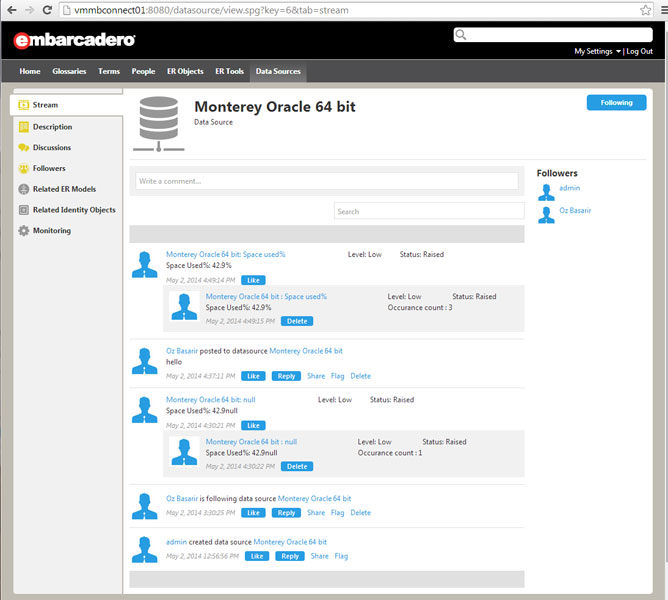The image size is (668, 600).
Task: Delete the 'is following data source' post
Action: pos(360,513)
